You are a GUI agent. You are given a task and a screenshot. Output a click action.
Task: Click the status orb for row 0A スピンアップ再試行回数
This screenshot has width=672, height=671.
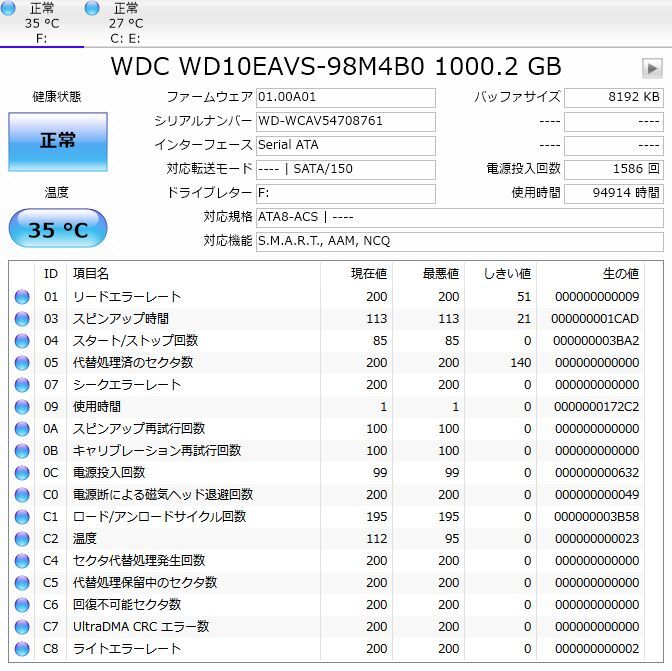[22, 429]
